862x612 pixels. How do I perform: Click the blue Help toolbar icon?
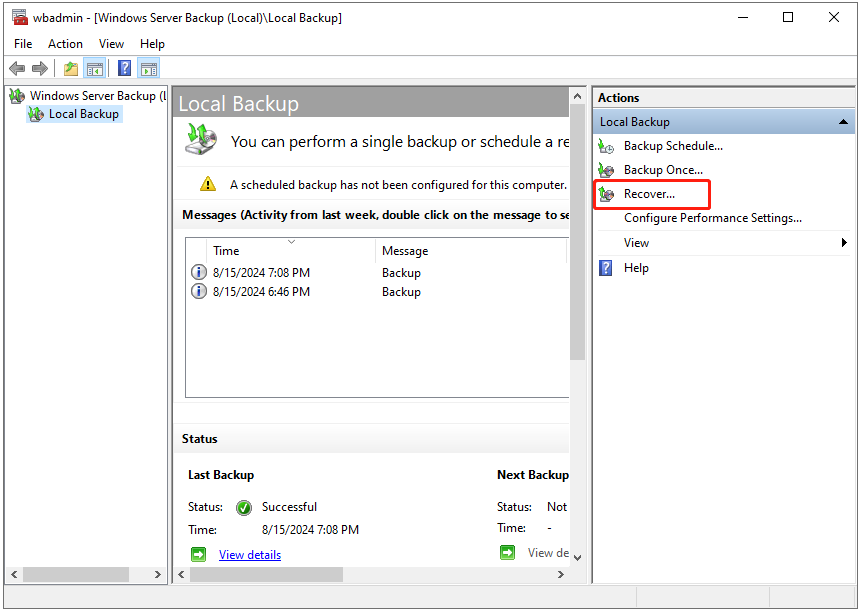pos(125,68)
